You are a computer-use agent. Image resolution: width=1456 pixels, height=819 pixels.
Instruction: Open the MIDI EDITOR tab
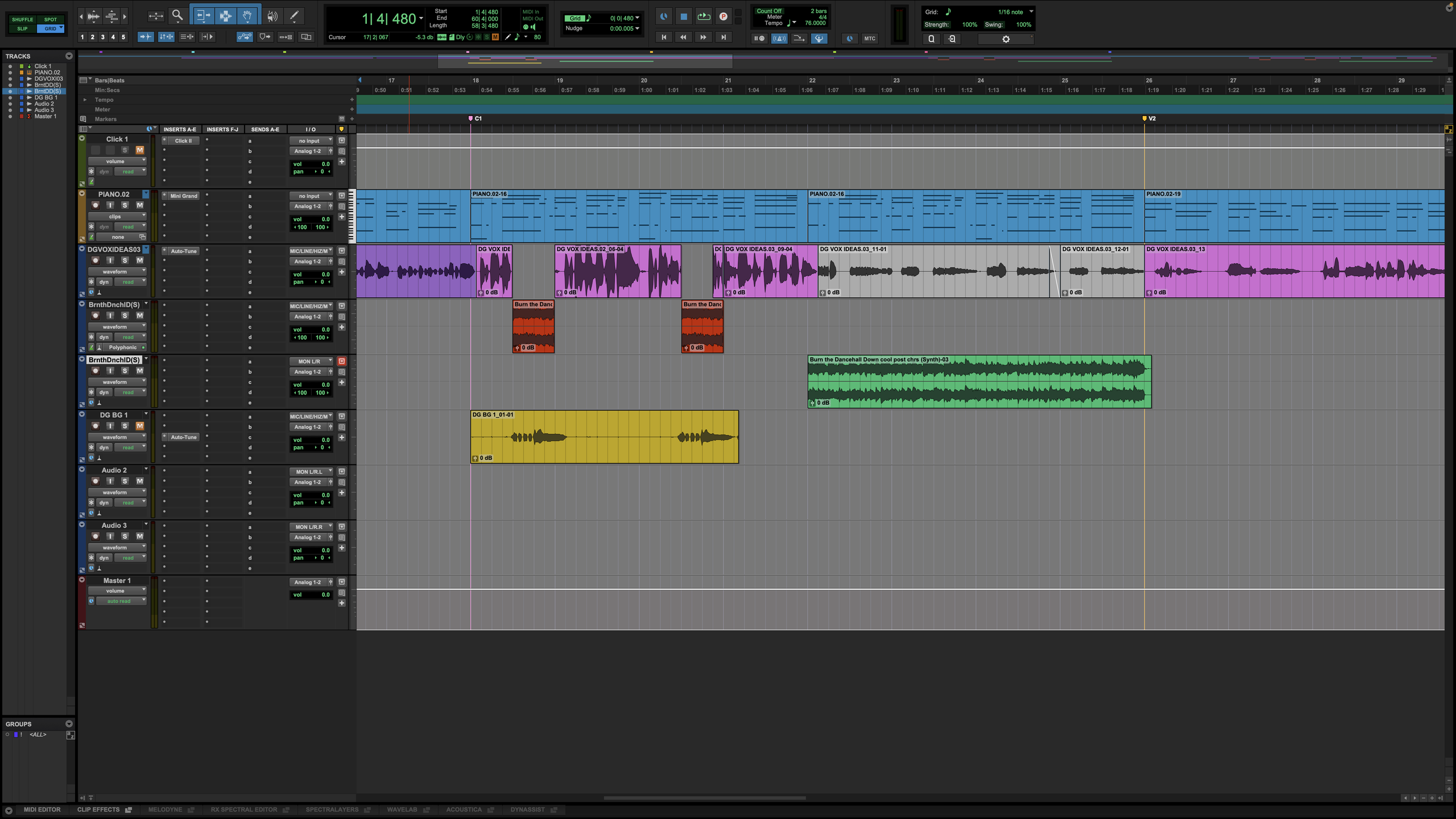click(42, 810)
